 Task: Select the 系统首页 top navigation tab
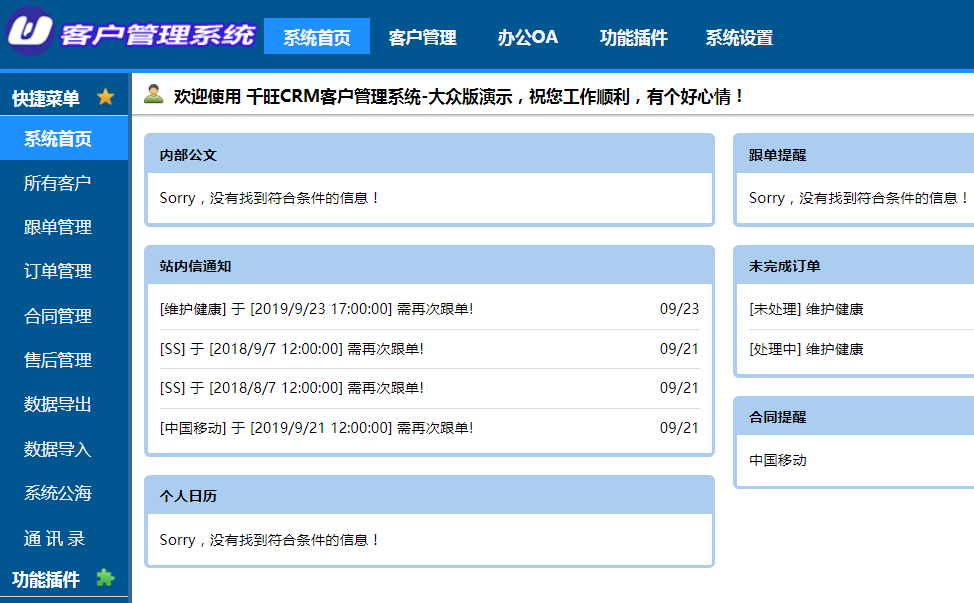(317, 38)
